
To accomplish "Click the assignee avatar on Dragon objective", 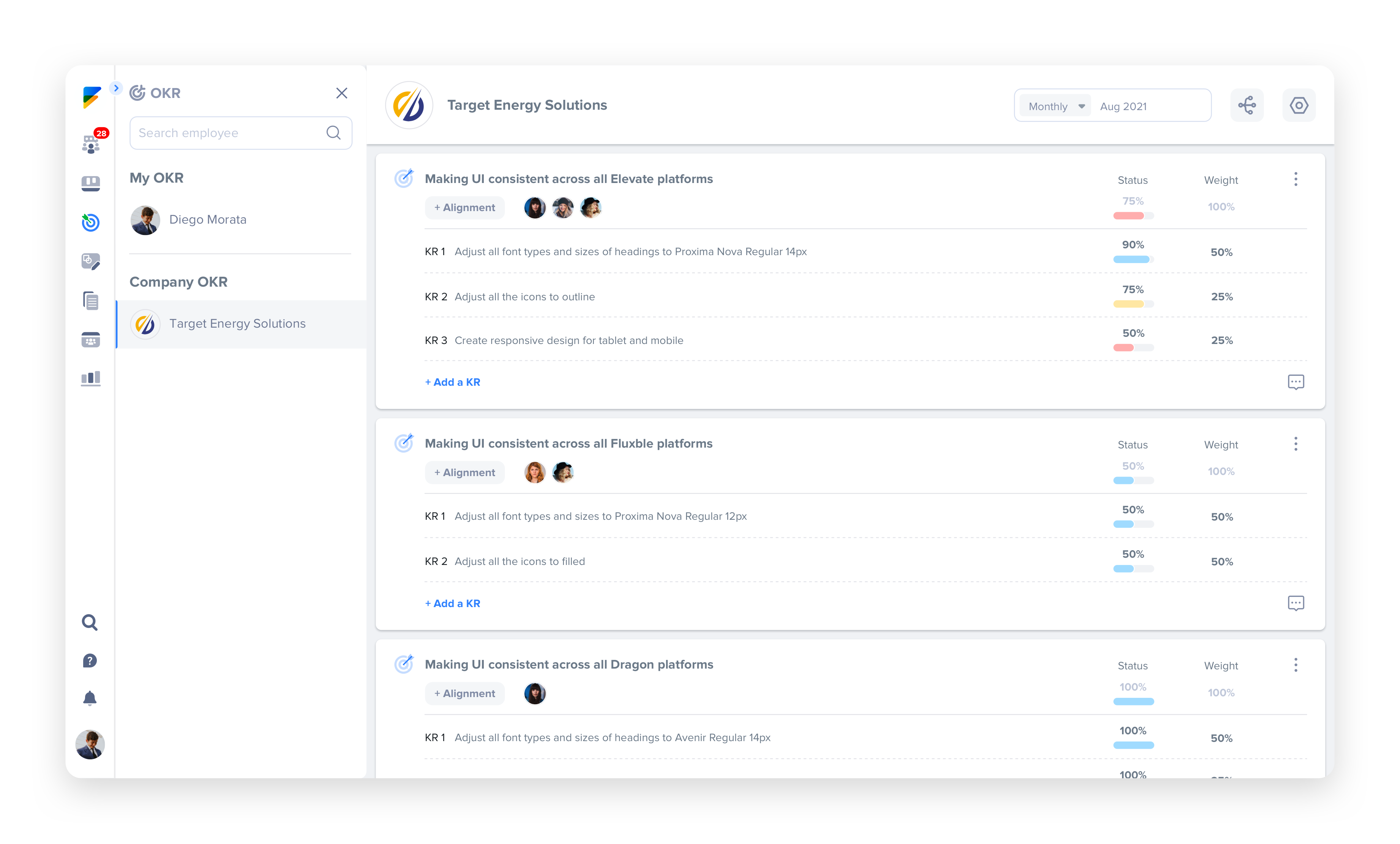I will (535, 694).
